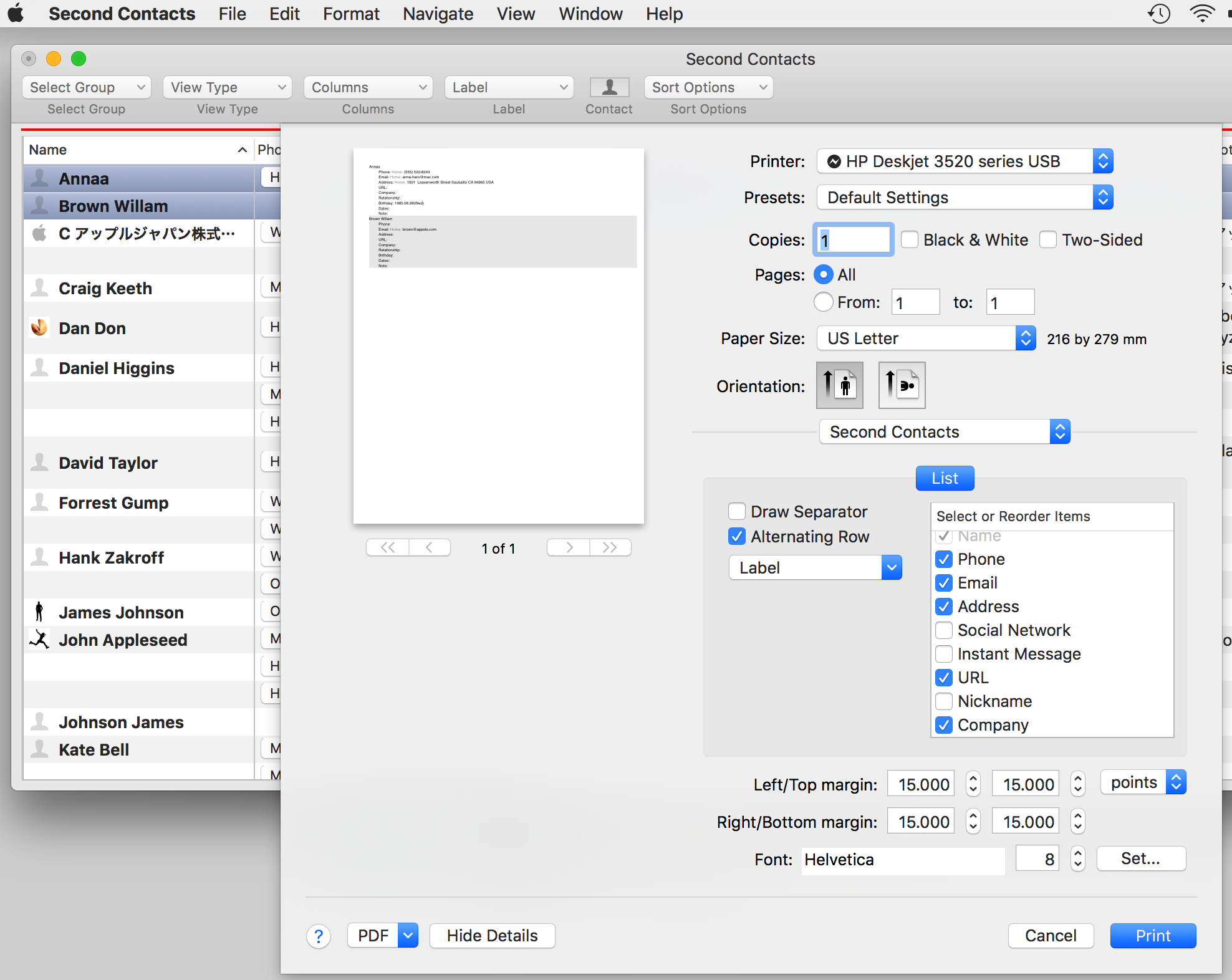Select landscape orientation icon

[x=902, y=385]
